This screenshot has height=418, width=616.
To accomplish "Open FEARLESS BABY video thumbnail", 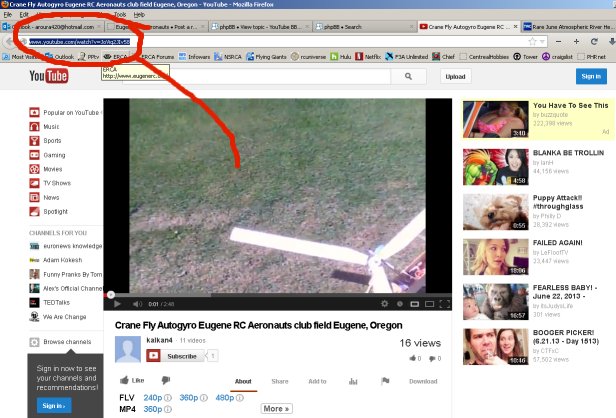I will tap(496, 302).
